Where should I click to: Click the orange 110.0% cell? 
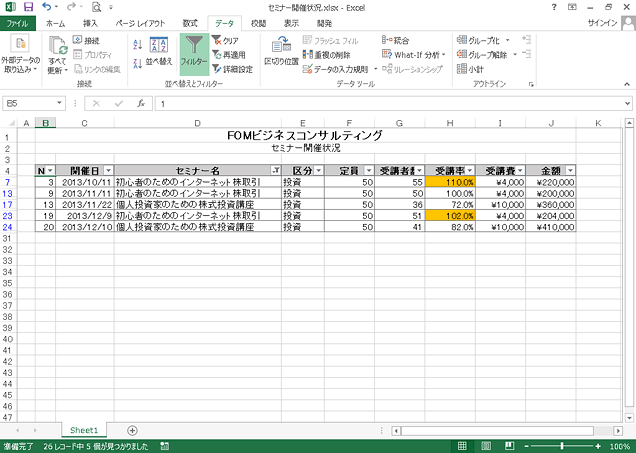[x=450, y=182]
